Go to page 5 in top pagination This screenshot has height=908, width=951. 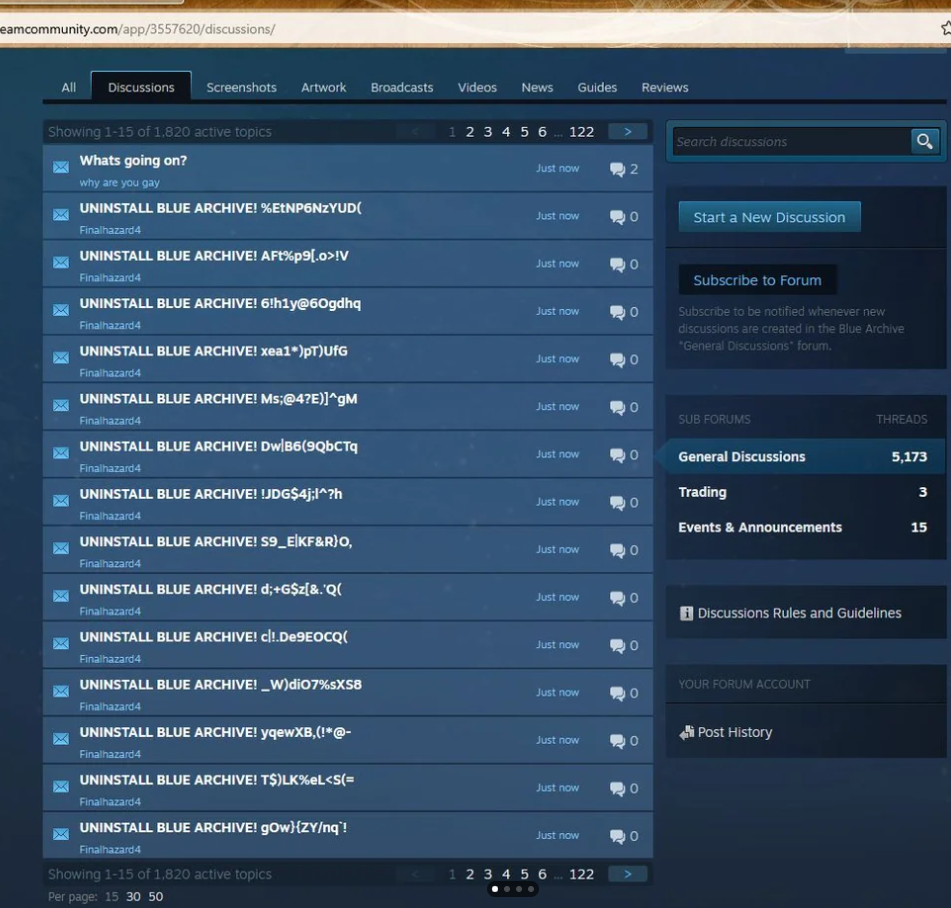524,132
